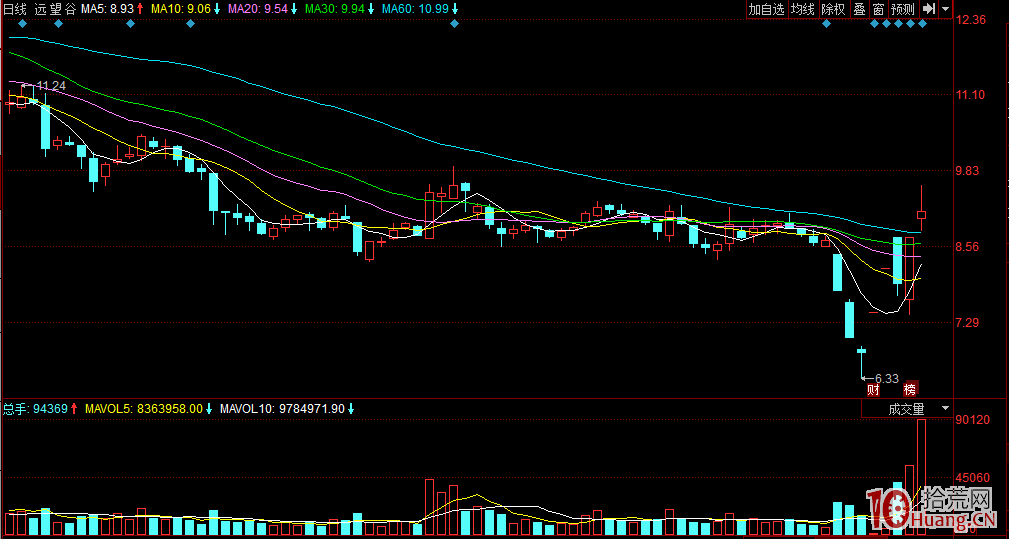Toggle 除权 ex-rights adjustment
The height and width of the screenshot is (539, 1009).
[x=833, y=9]
